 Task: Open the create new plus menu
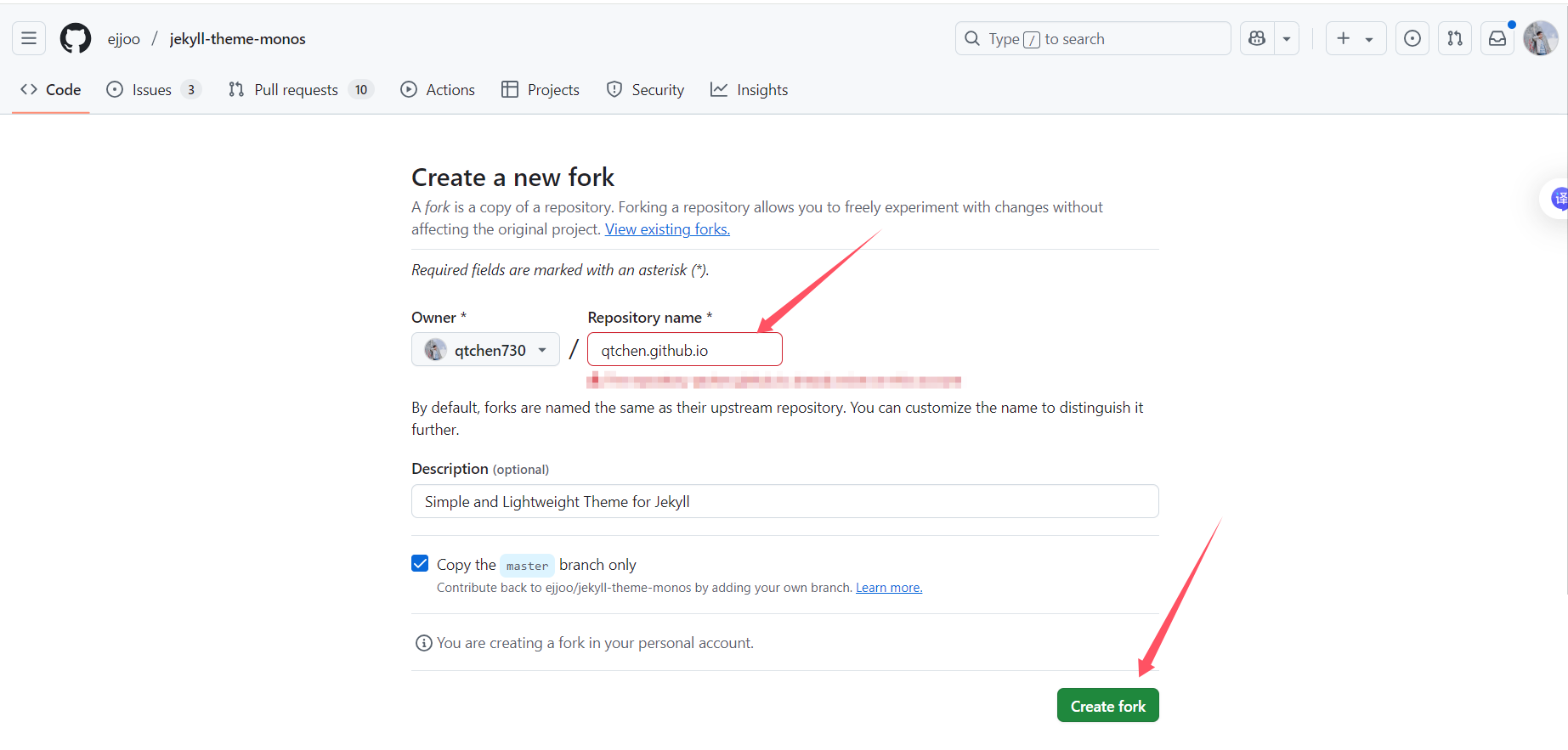coord(1356,38)
